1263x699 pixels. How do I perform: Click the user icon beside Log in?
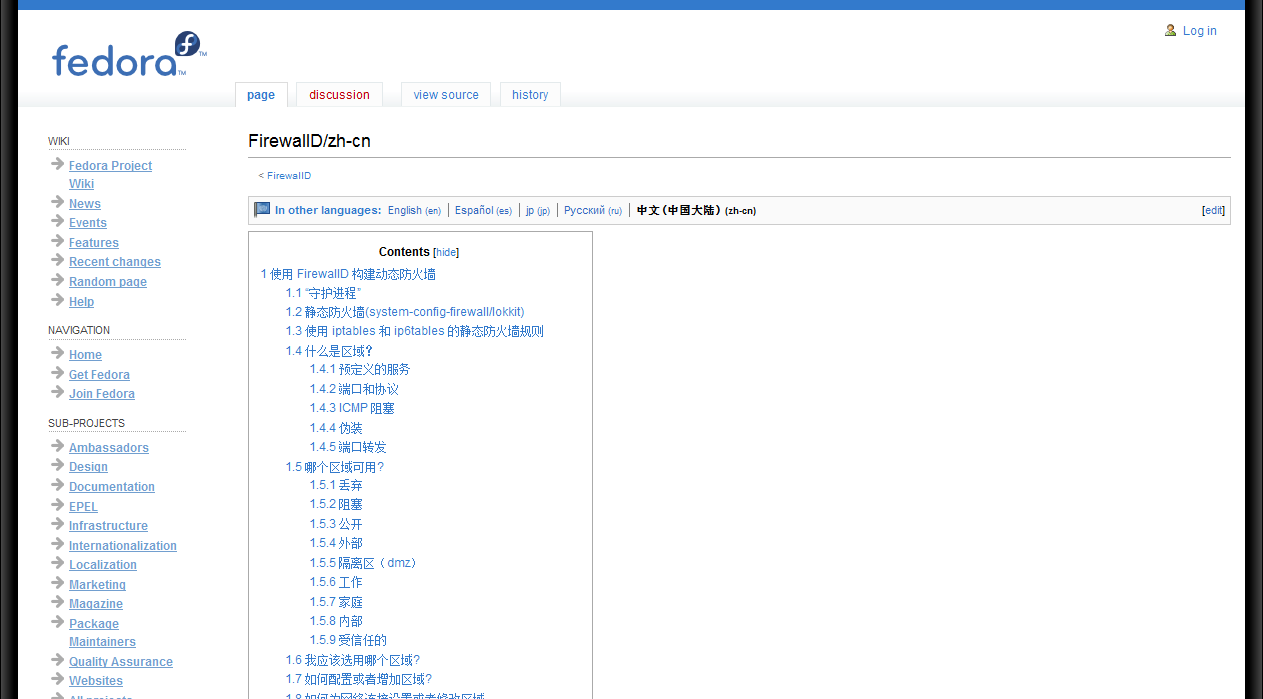click(1170, 31)
